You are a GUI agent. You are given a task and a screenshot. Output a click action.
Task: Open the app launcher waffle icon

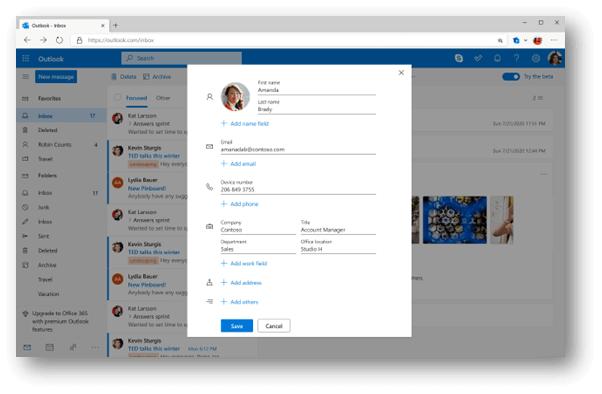pyautogui.click(x=26, y=58)
